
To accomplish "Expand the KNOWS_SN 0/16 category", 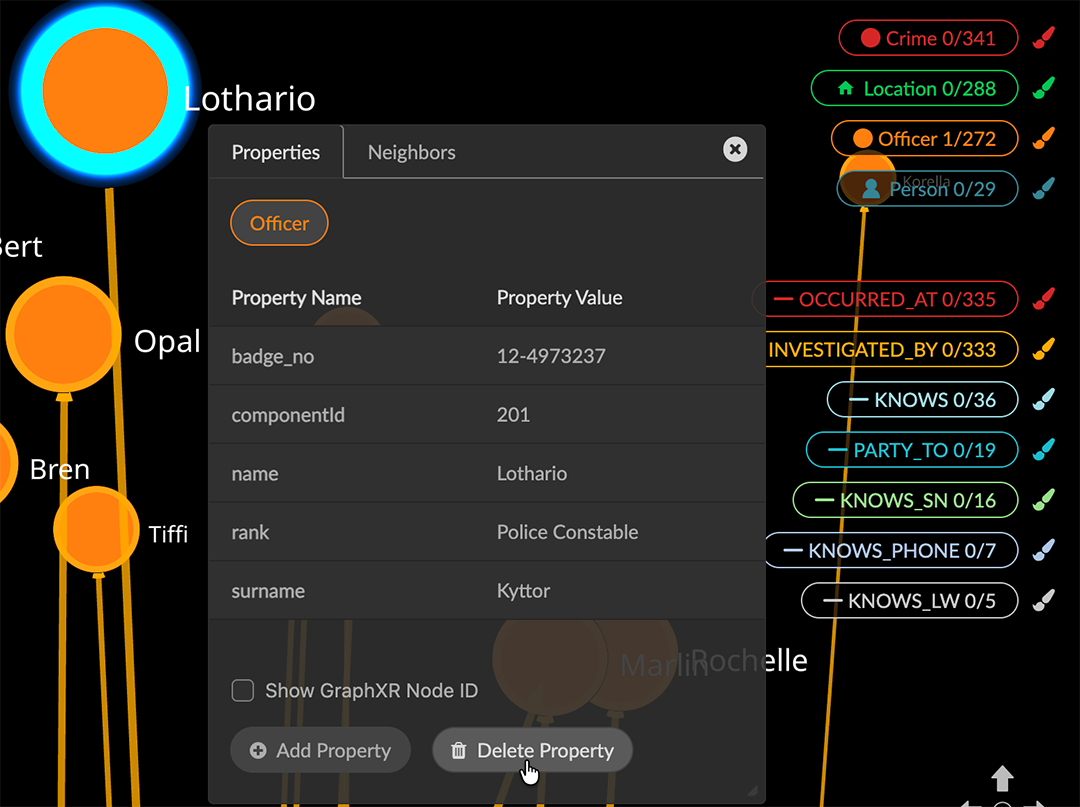I will point(905,500).
